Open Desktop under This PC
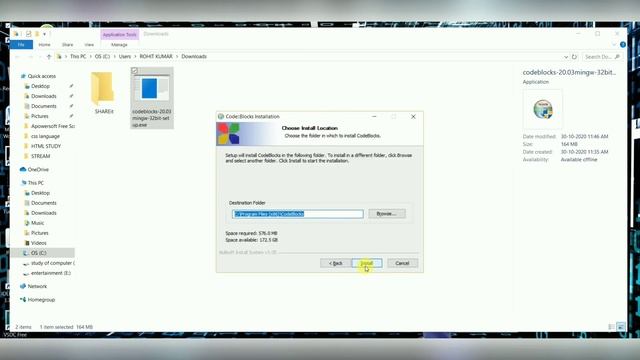Screen dimensions: 640x360 click(40, 193)
